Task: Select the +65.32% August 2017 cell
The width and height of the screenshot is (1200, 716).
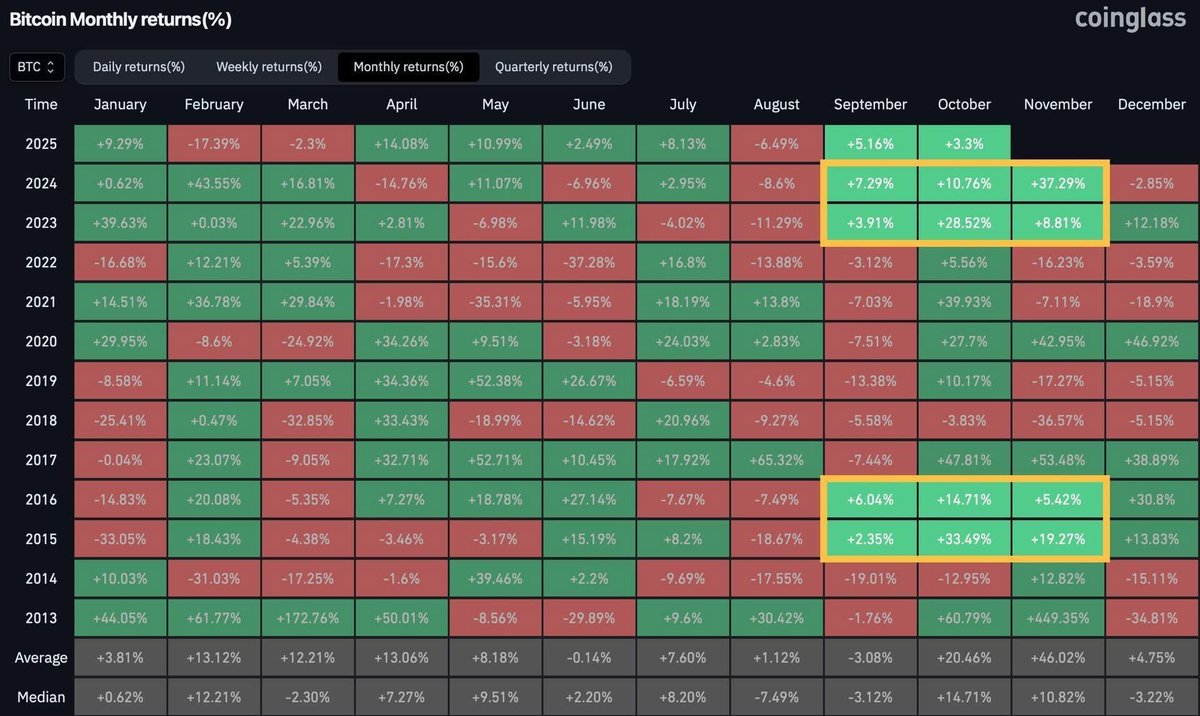Action: point(776,459)
